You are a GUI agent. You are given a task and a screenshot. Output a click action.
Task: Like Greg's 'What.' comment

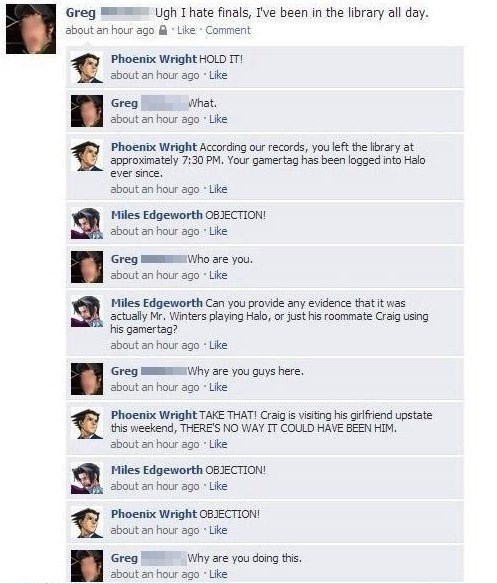pyautogui.click(x=218, y=119)
